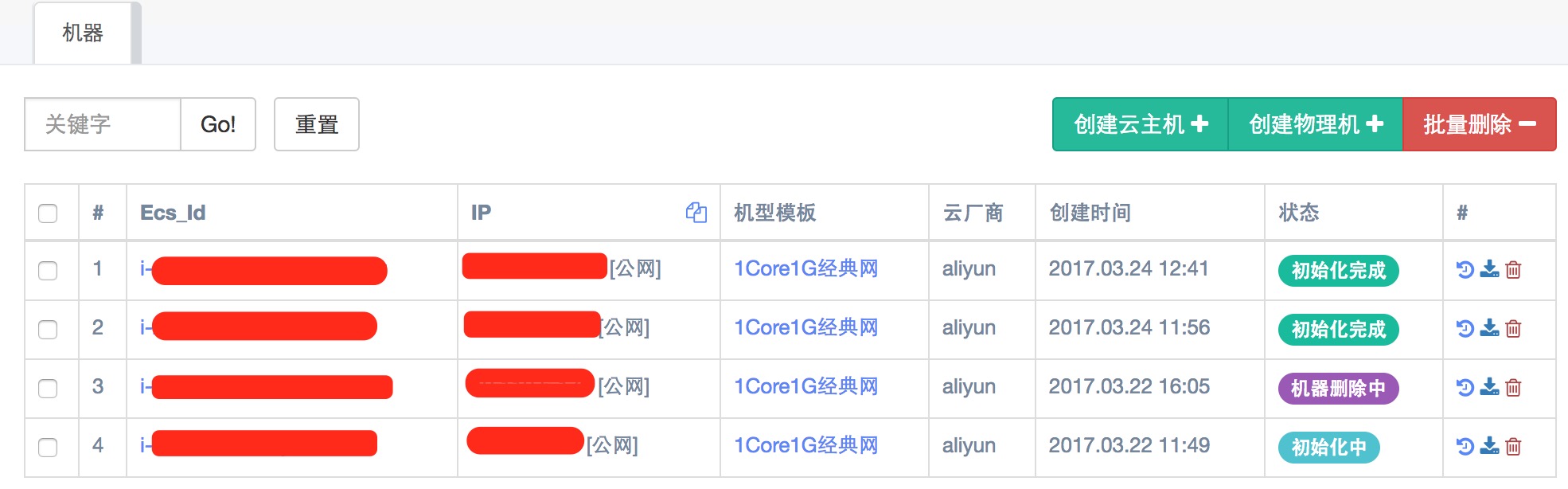
Task: Click the download icon in row 3
Action: pyautogui.click(x=1489, y=388)
